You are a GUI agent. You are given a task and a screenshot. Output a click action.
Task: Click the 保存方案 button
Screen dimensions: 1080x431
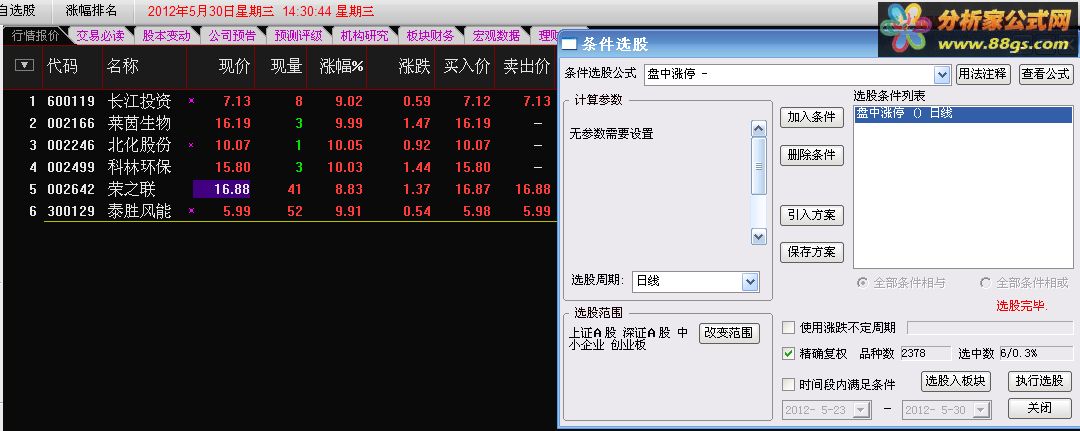coord(812,252)
